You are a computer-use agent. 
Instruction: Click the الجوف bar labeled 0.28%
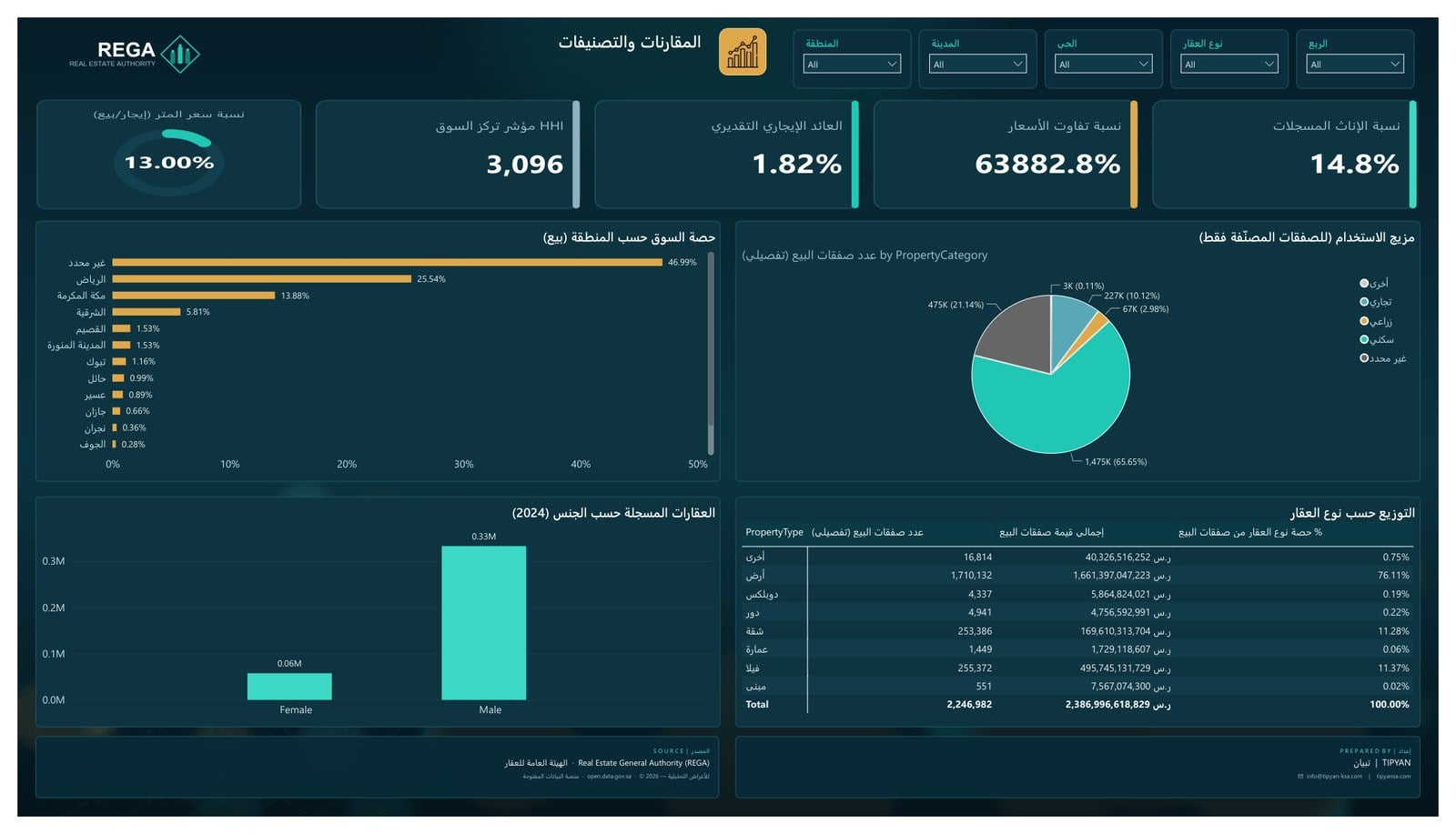click(115, 445)
